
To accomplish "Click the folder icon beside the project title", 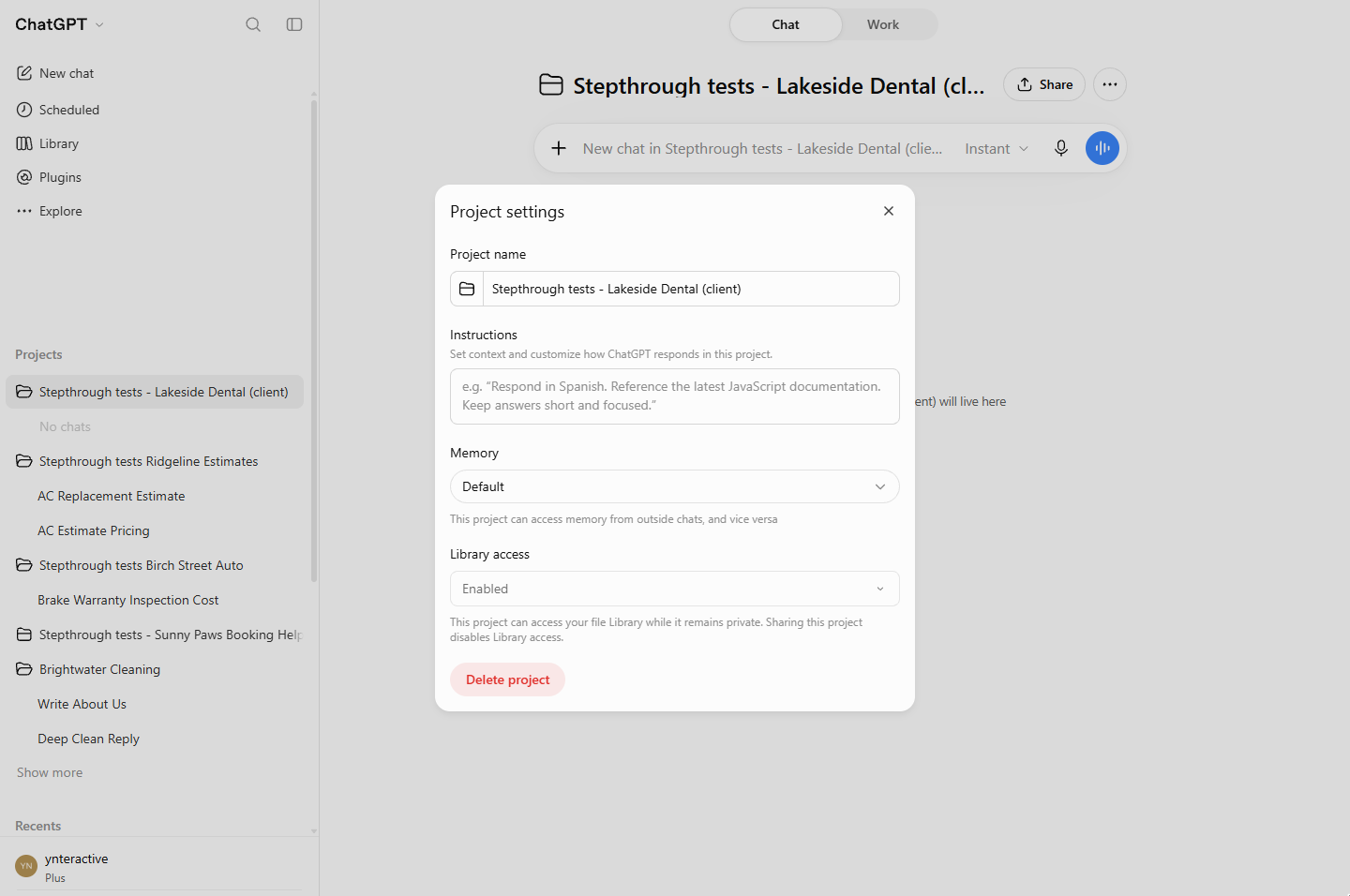I will [x=551, y=85].
